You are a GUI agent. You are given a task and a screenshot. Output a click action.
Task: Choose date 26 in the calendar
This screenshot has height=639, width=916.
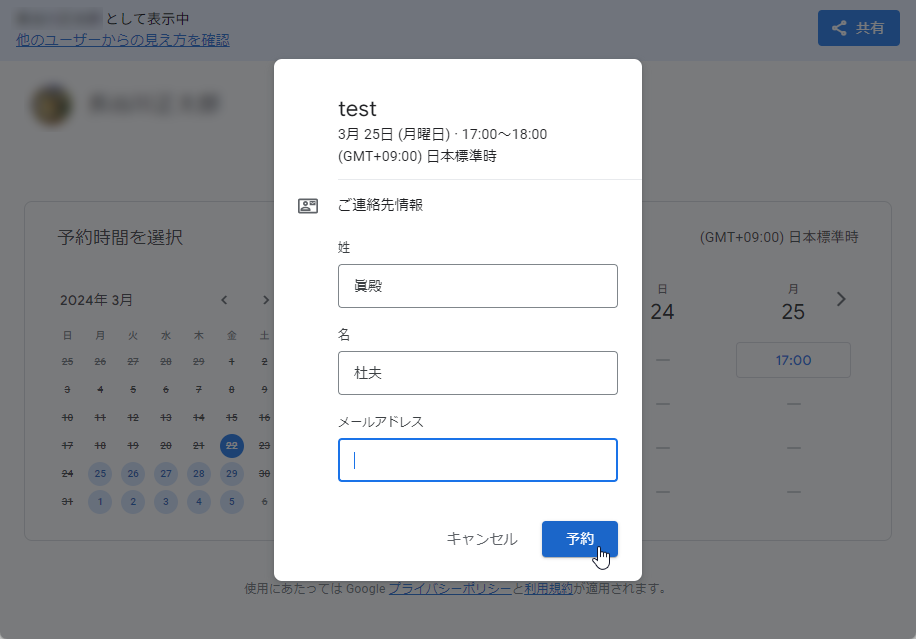132,473
